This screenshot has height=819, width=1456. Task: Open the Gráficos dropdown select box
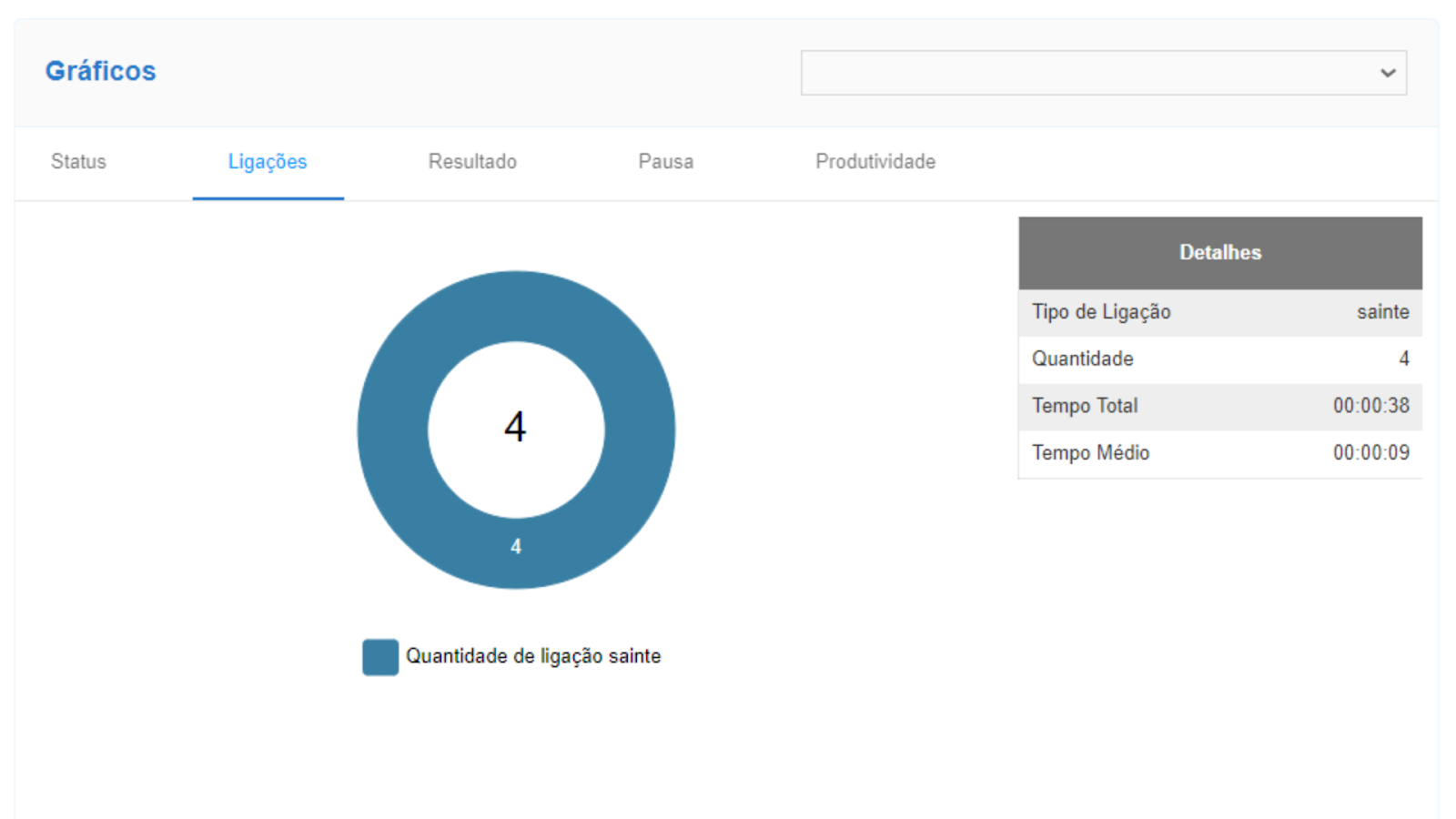pos(1092,73)
